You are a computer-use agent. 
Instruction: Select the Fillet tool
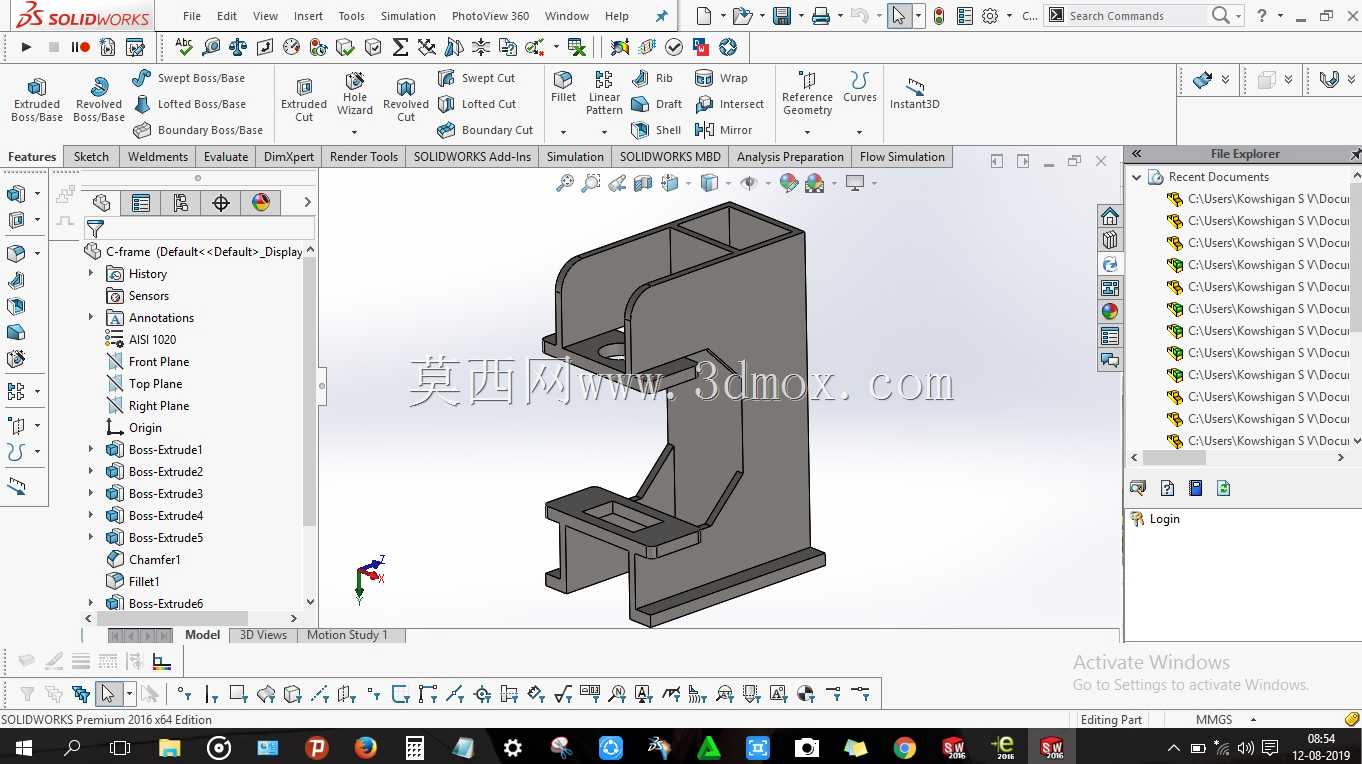pos(563,88)
